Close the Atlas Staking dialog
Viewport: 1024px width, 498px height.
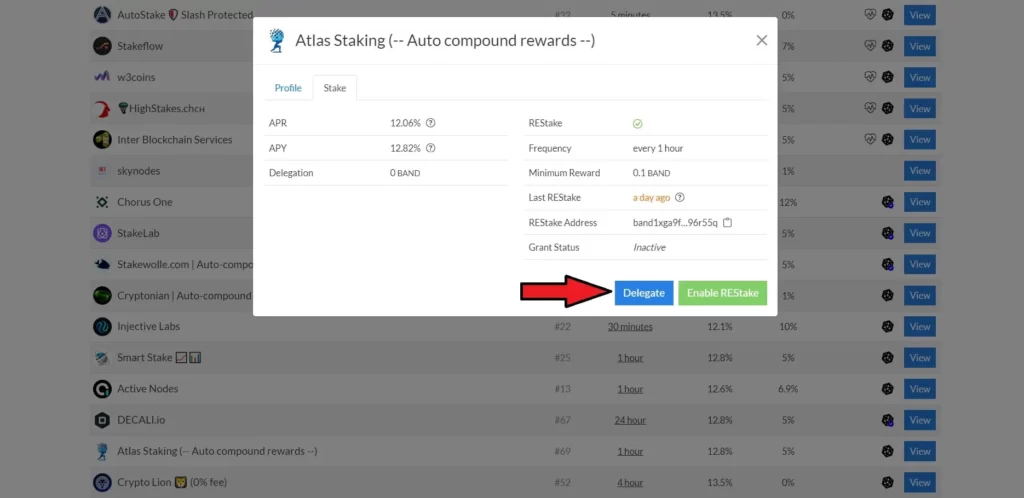(761, 41)
